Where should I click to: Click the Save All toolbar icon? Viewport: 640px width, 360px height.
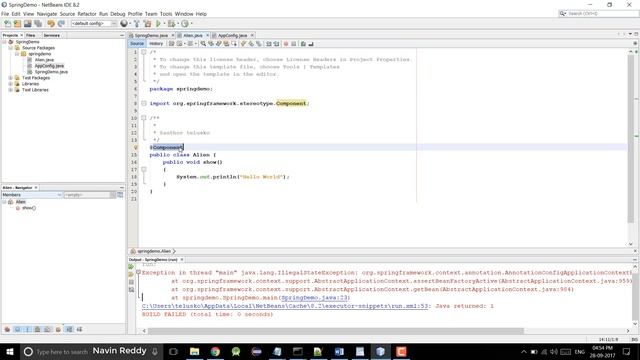[38, 24]
